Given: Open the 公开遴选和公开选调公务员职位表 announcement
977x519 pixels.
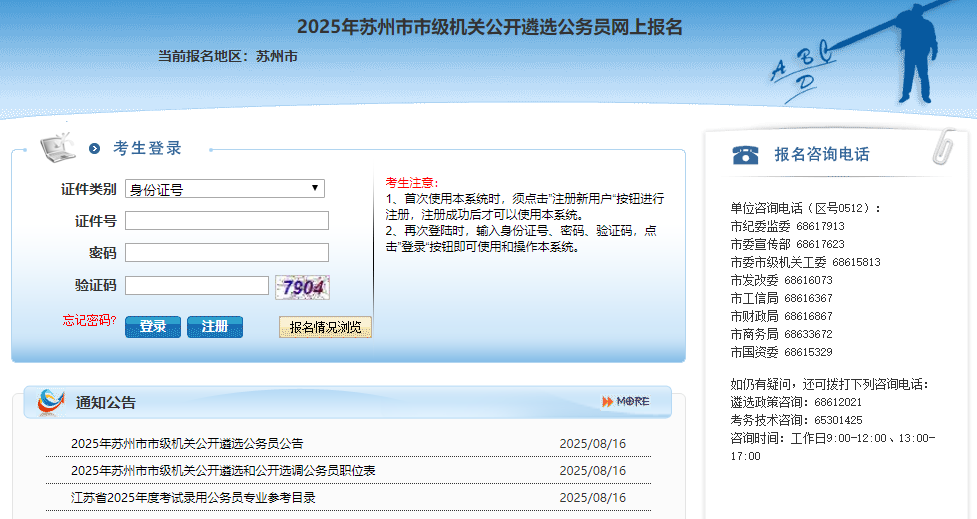Looking at the screenshot, I should (223, 470).
